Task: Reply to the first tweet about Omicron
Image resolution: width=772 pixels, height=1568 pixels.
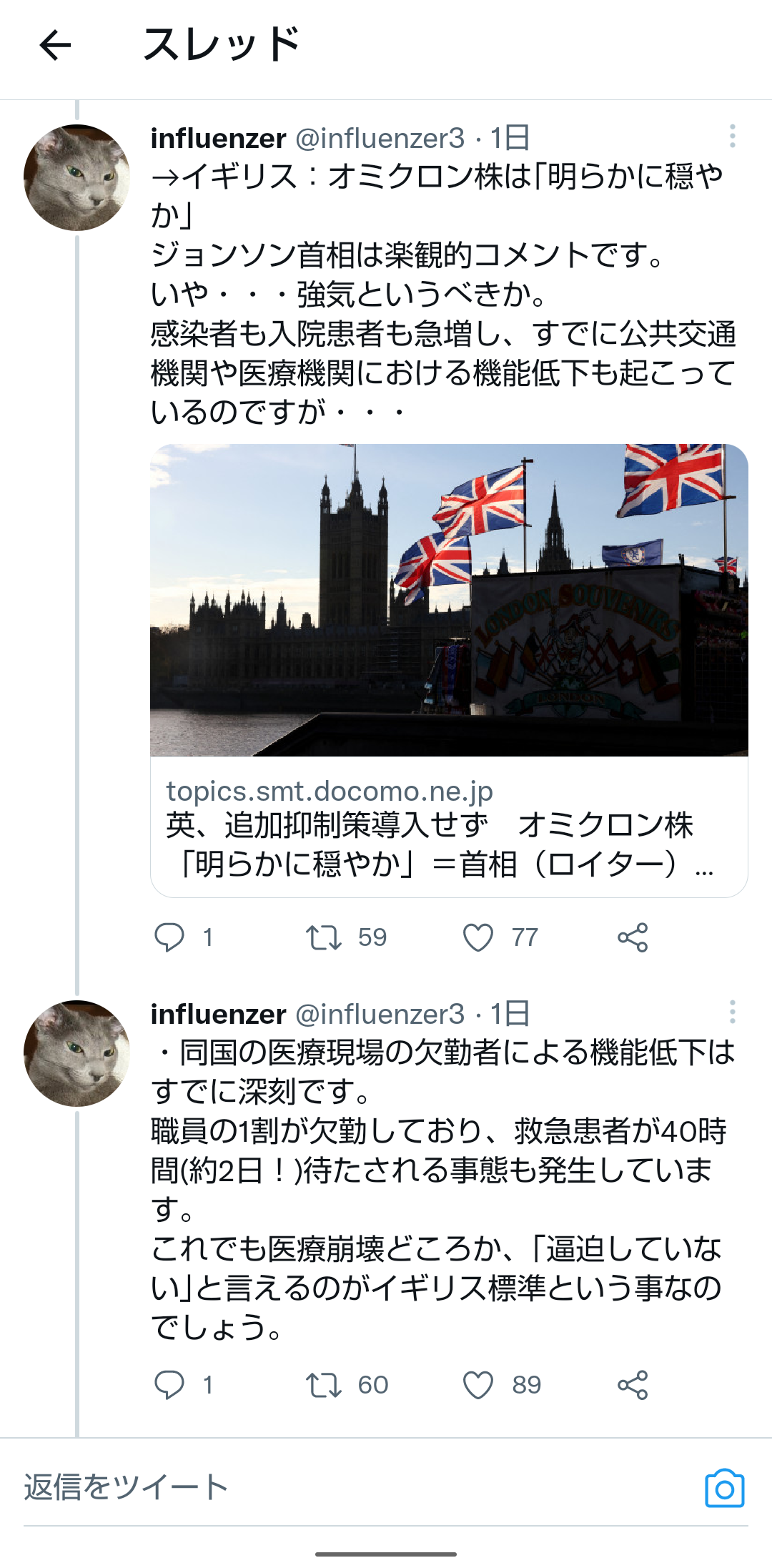Action: point(170,937)
